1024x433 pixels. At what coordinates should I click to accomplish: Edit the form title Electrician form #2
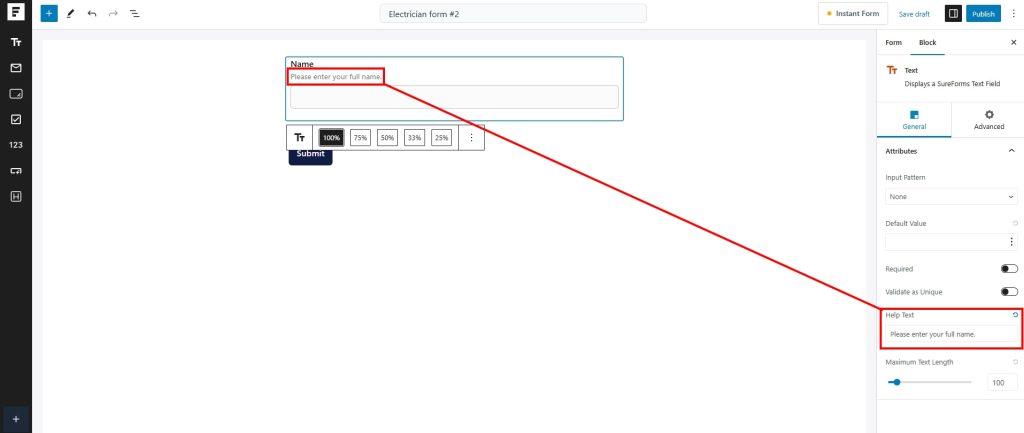pyautogui.click(x=513, y=14)
